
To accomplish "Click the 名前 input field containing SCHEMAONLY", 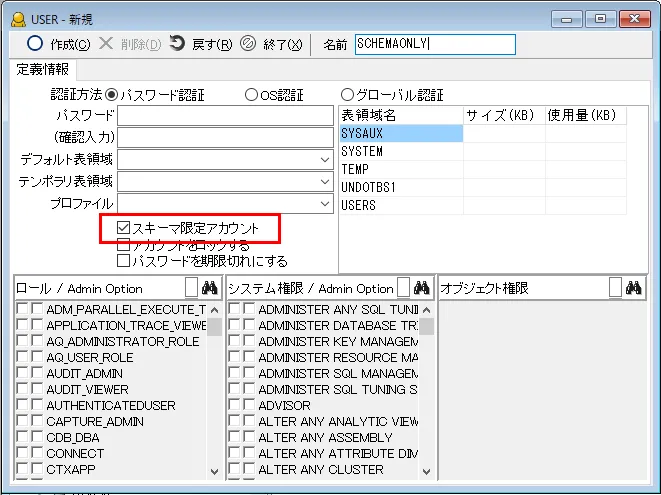I will pos(435,44).
